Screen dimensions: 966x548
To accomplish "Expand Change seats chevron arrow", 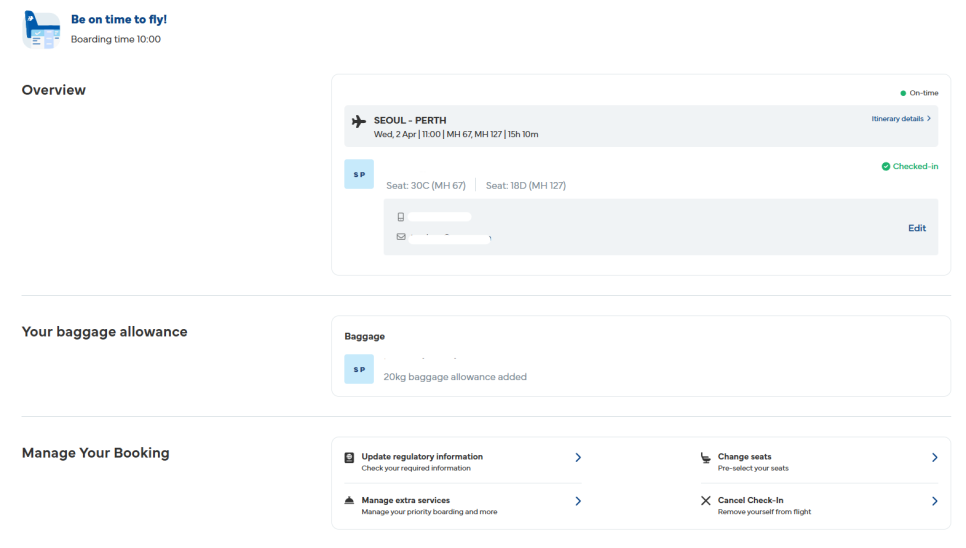I will click(934, 458).
